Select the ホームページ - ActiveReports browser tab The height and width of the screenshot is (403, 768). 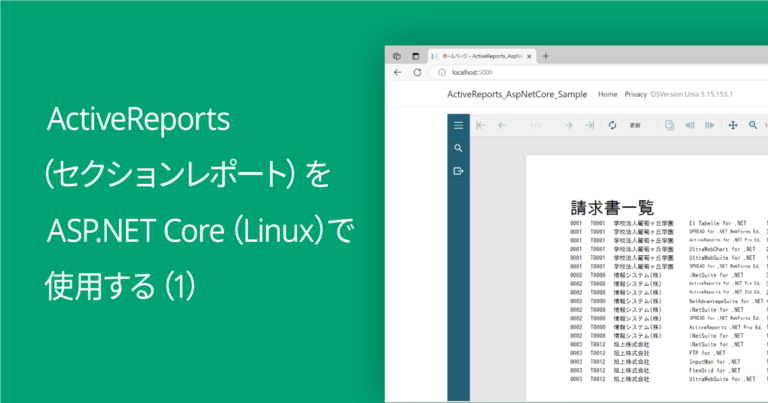coord(482,56)
